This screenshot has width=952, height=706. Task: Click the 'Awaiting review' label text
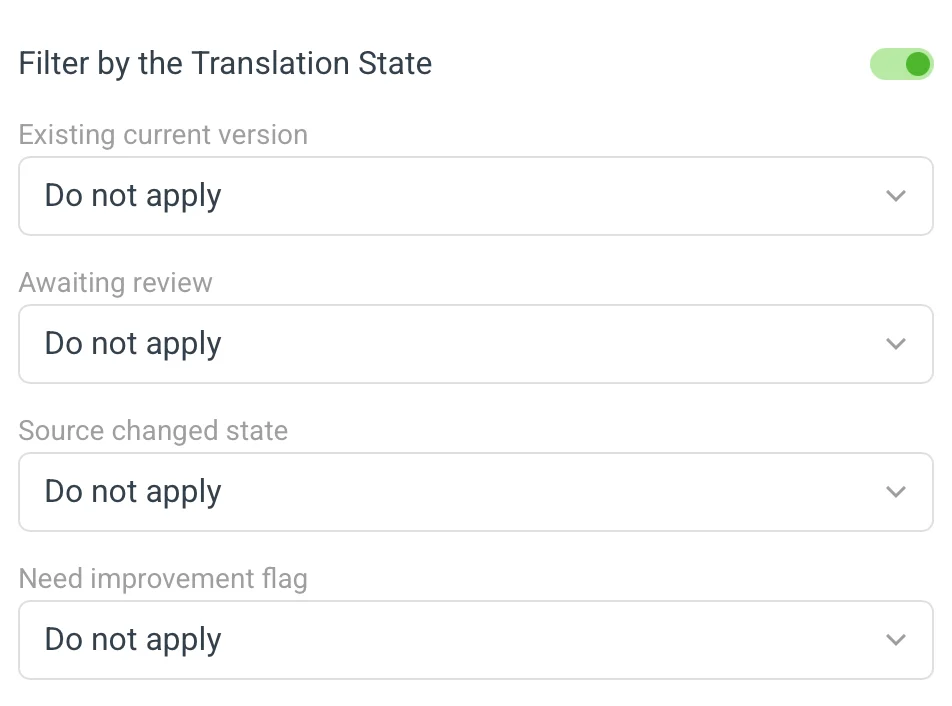(116, 283)
